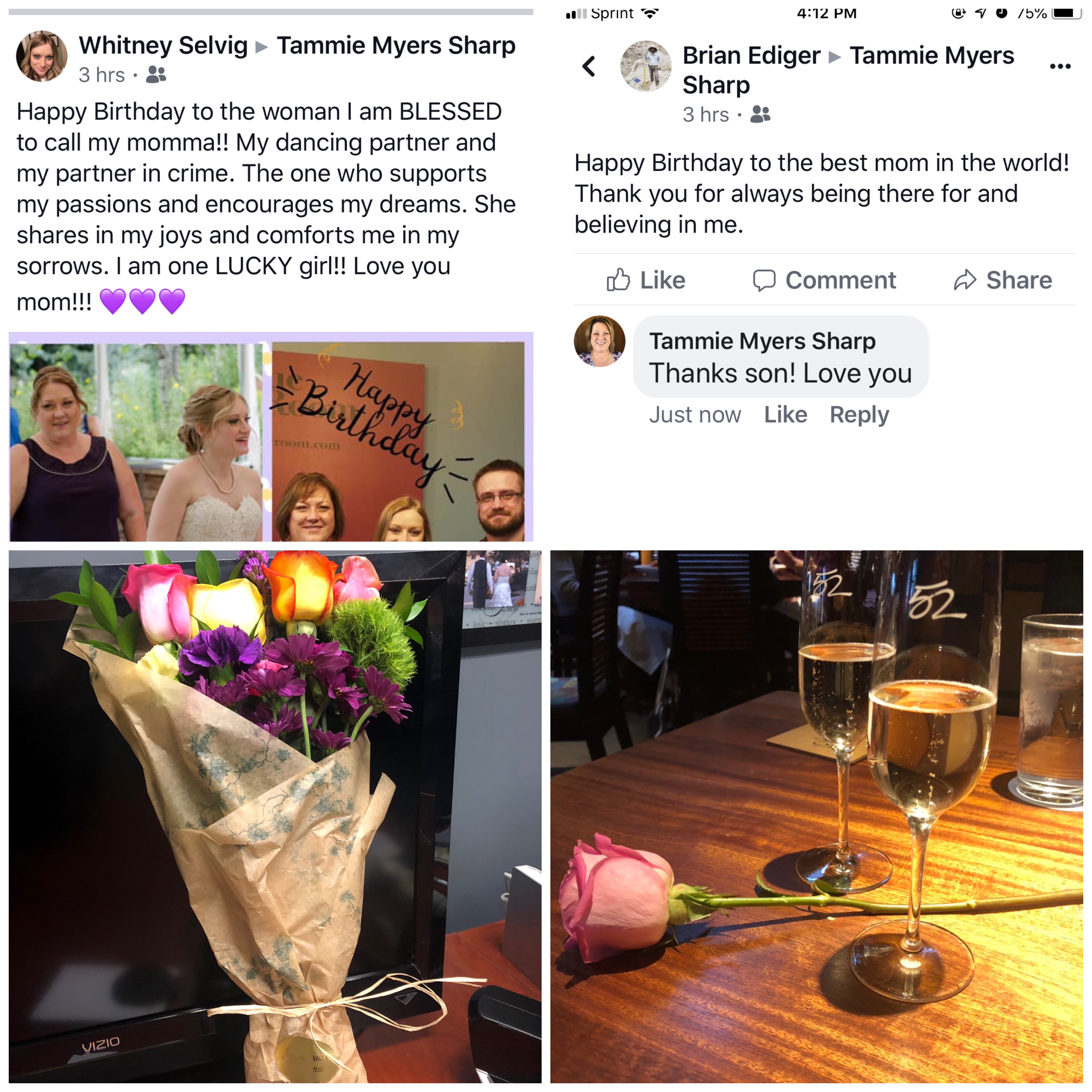Open the three-dot post options menu

click(1060, 67)
